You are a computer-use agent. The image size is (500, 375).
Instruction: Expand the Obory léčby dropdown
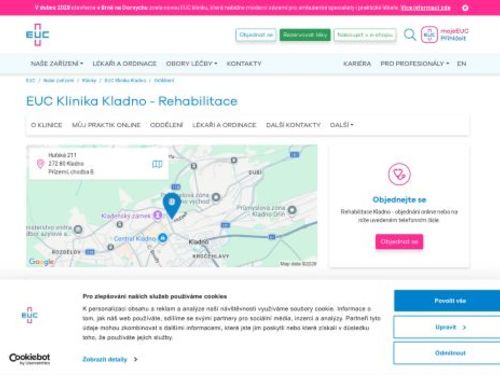click(191, 63)
